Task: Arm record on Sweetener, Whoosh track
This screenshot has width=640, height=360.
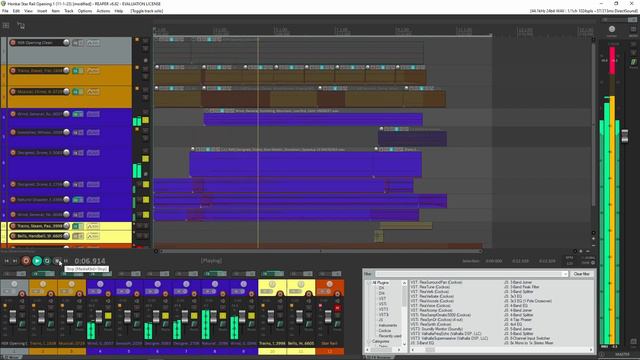Action: coord(13,132)
